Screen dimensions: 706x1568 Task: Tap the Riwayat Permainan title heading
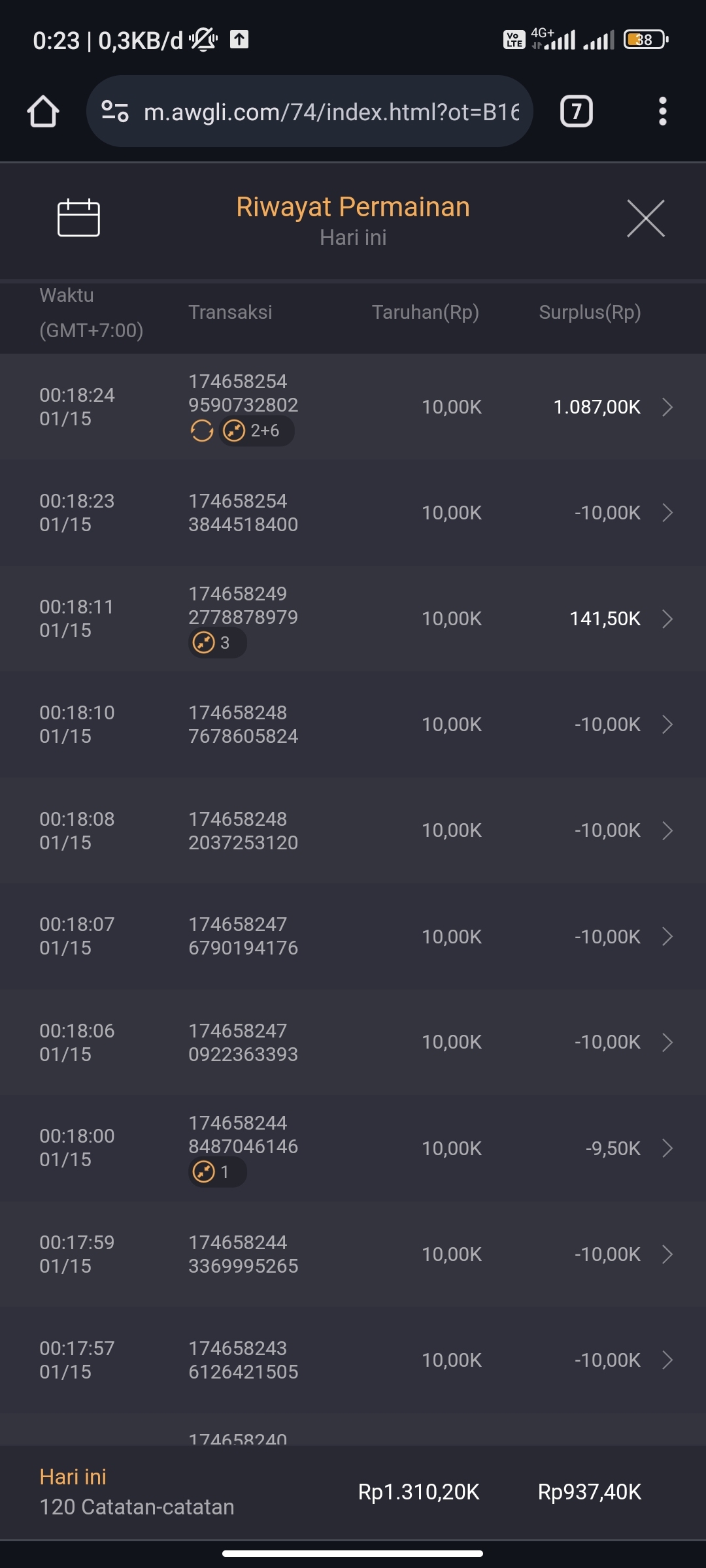353,207
